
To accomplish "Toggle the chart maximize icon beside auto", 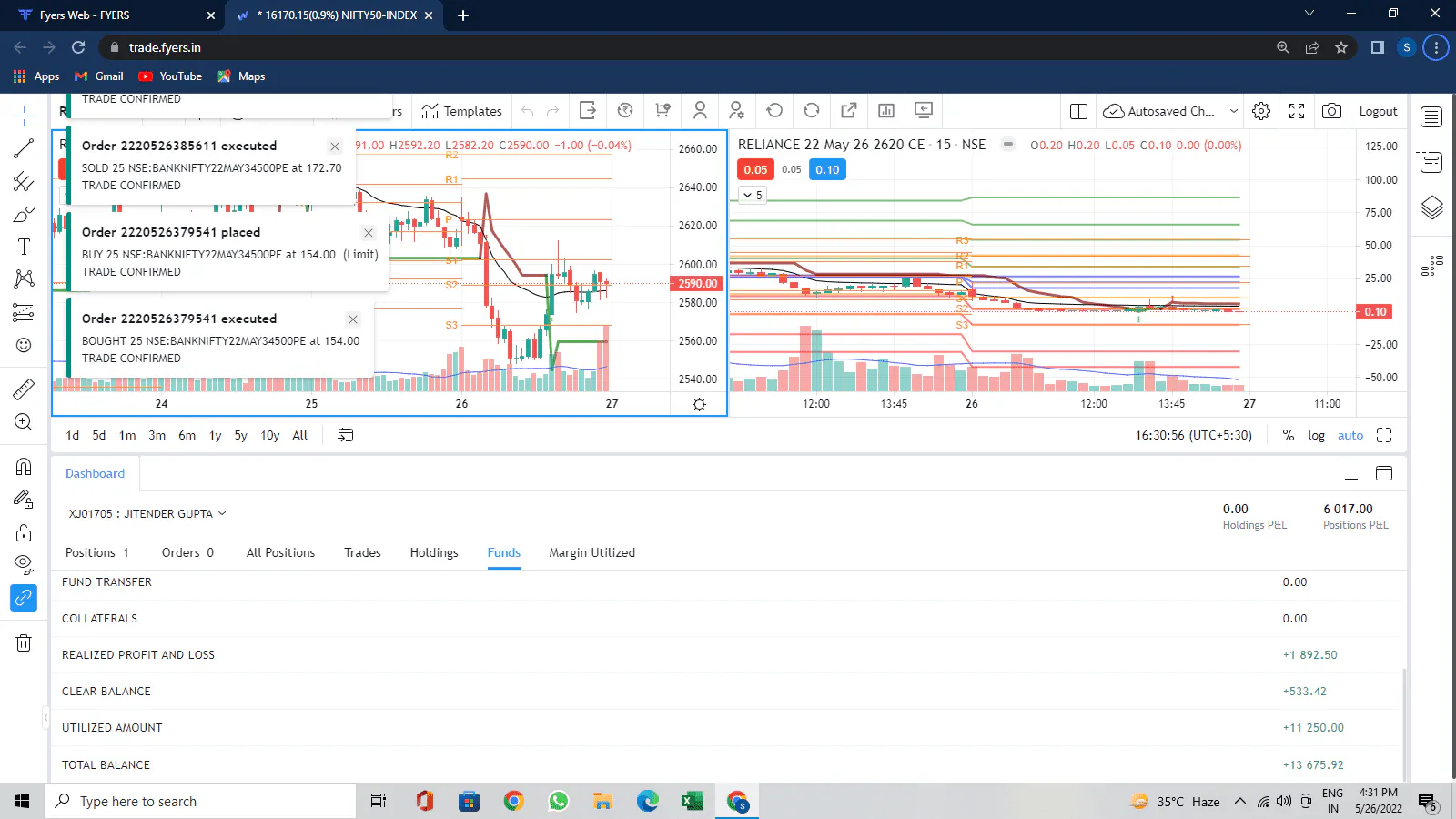I will click(1384, 435).
